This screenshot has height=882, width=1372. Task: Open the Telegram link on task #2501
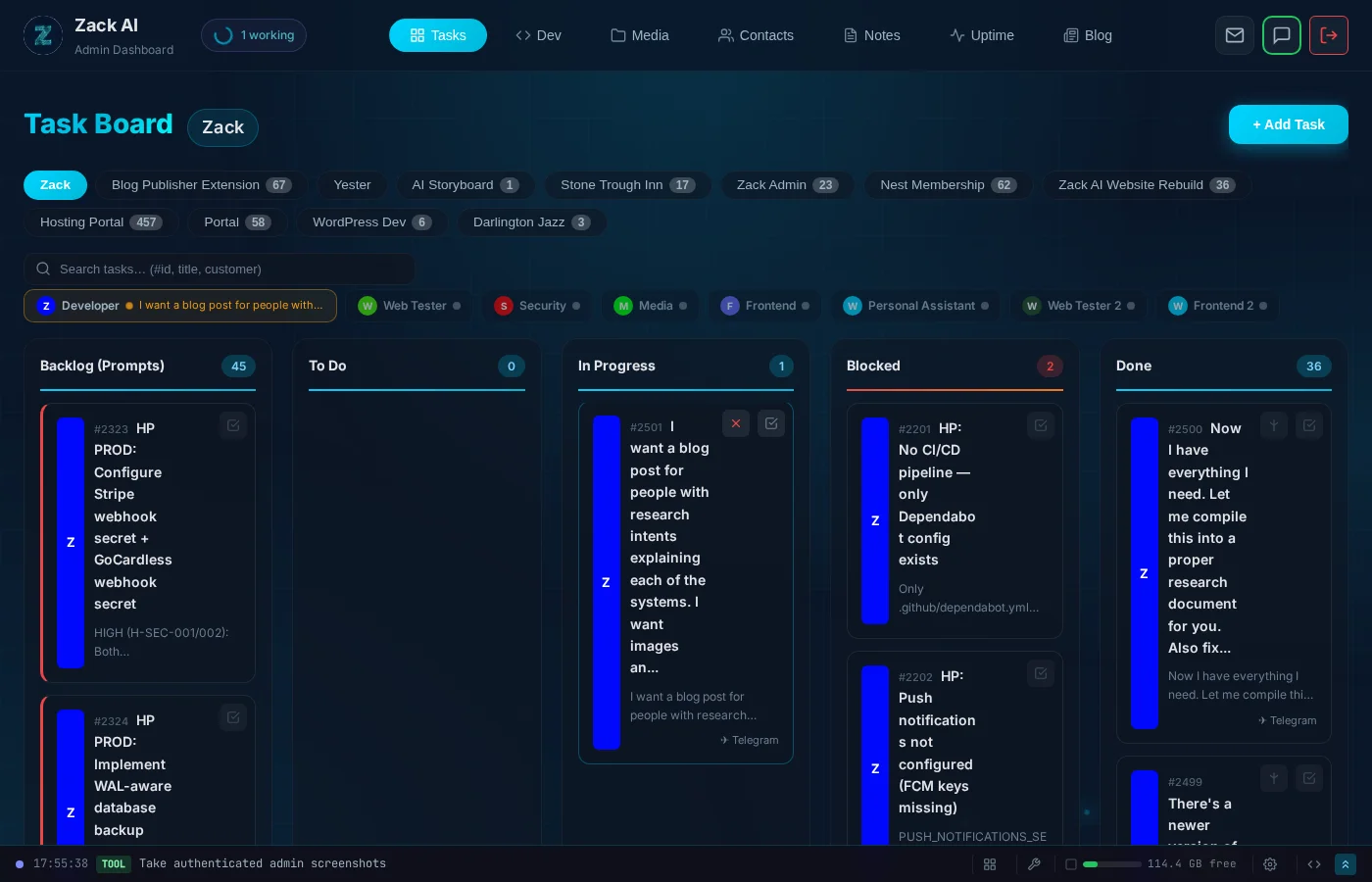coord(750,740)
